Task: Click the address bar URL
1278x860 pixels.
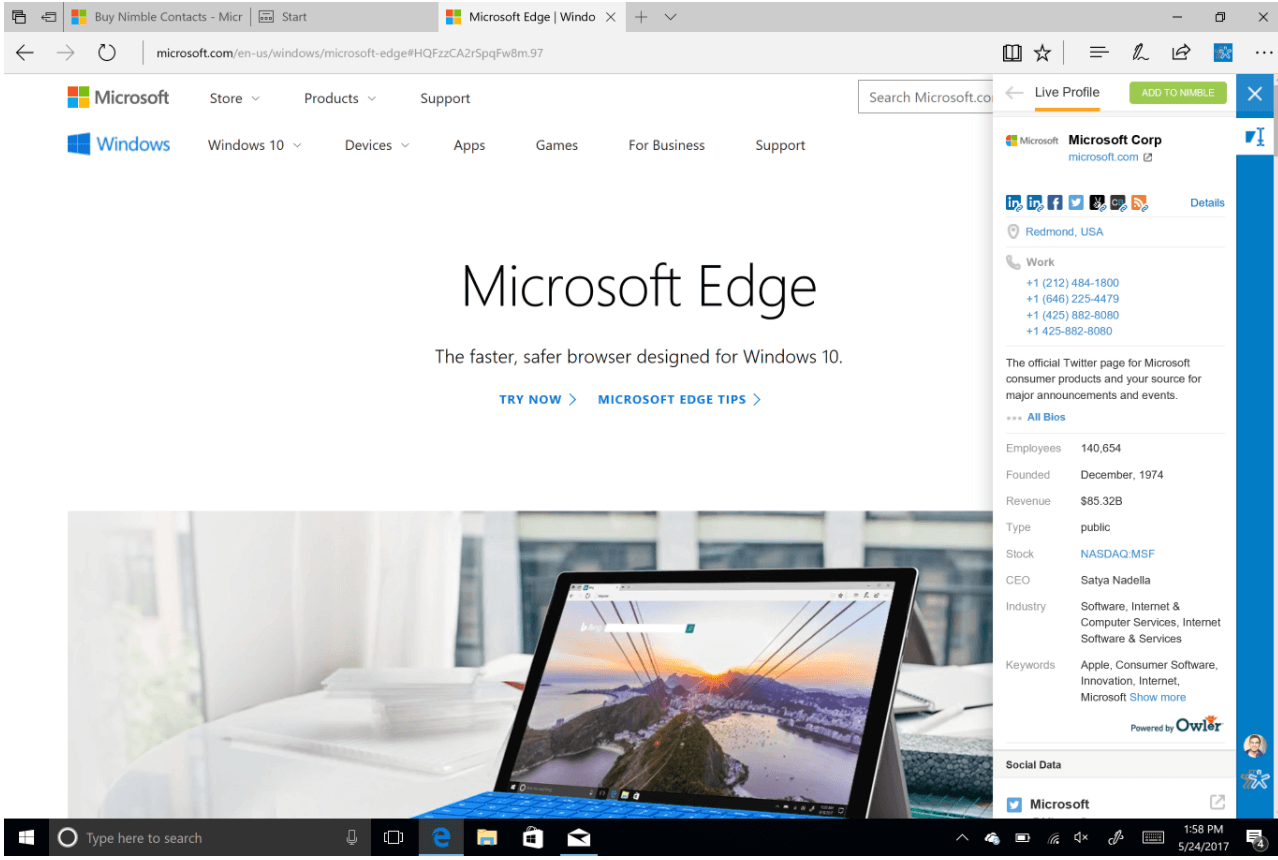Action: pyautogui.click(x=350, y=53)
